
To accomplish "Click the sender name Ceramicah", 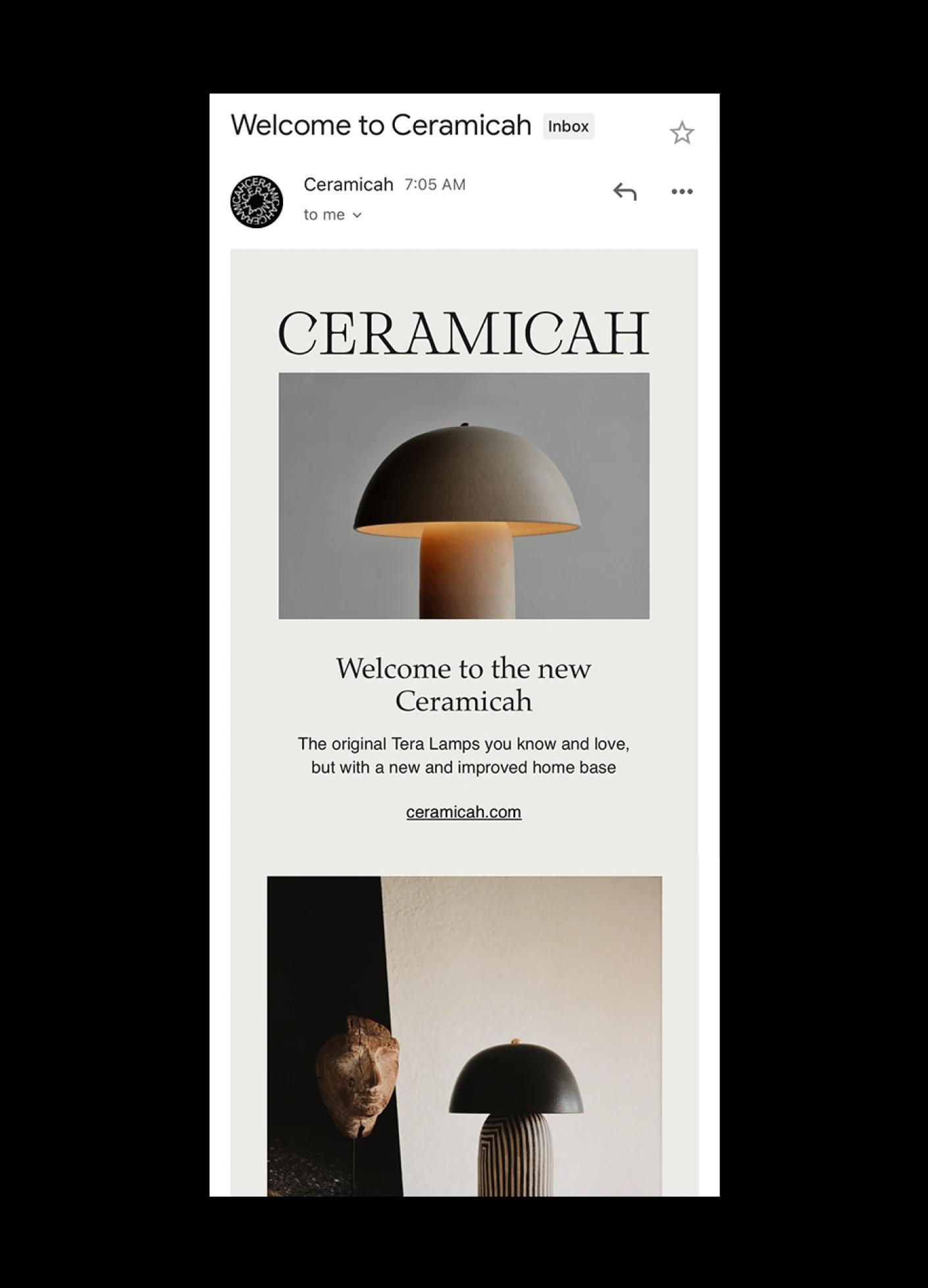I will (348, 185).
